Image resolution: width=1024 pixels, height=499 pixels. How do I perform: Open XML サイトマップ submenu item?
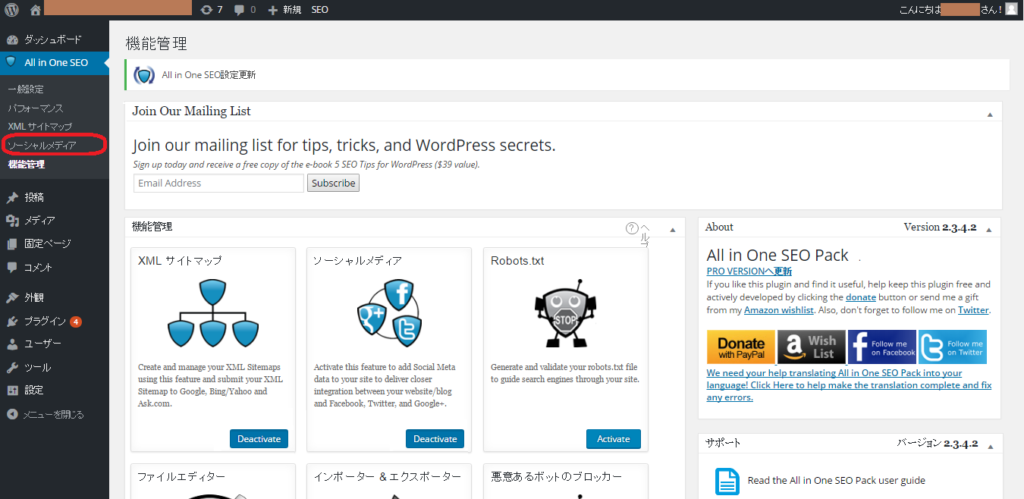40,126
